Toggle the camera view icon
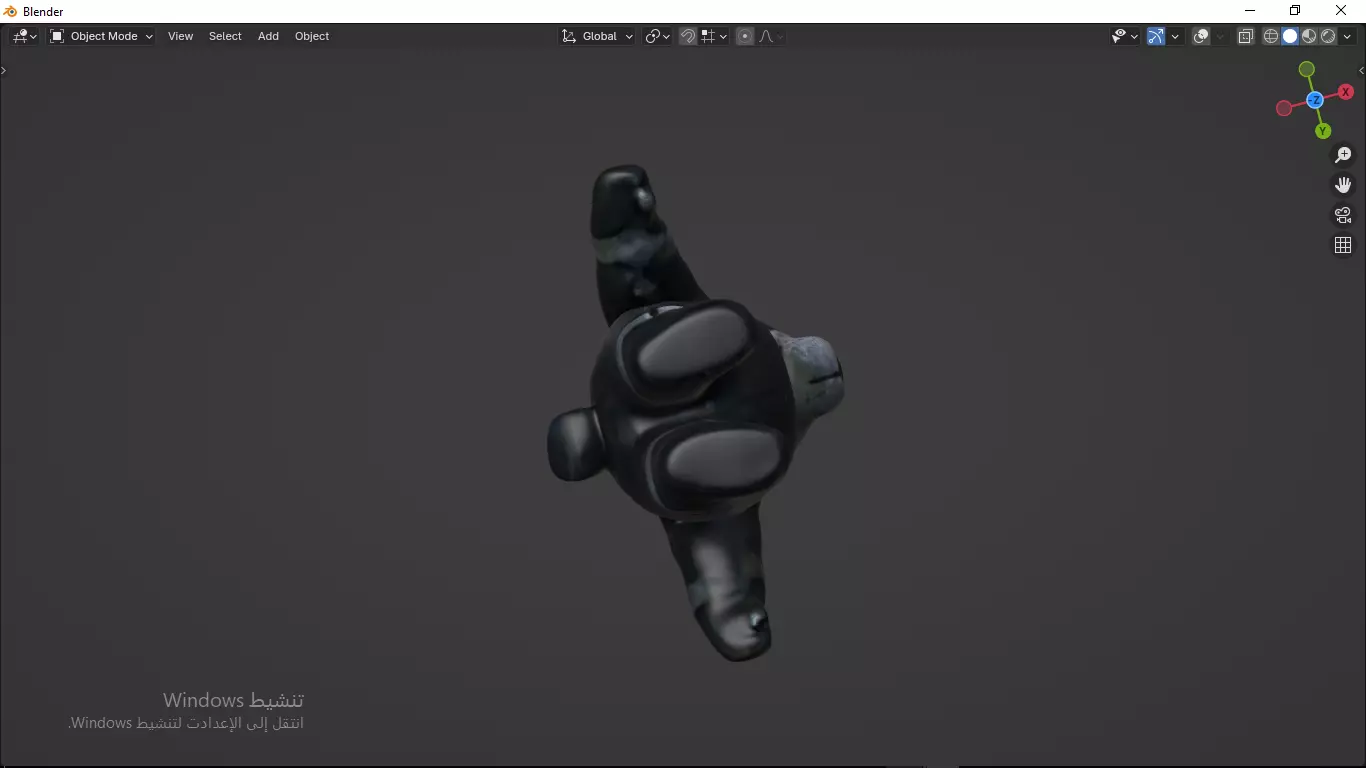Image resolution: width=1366 pixels, height=768 pixels. pos(1343,215)
